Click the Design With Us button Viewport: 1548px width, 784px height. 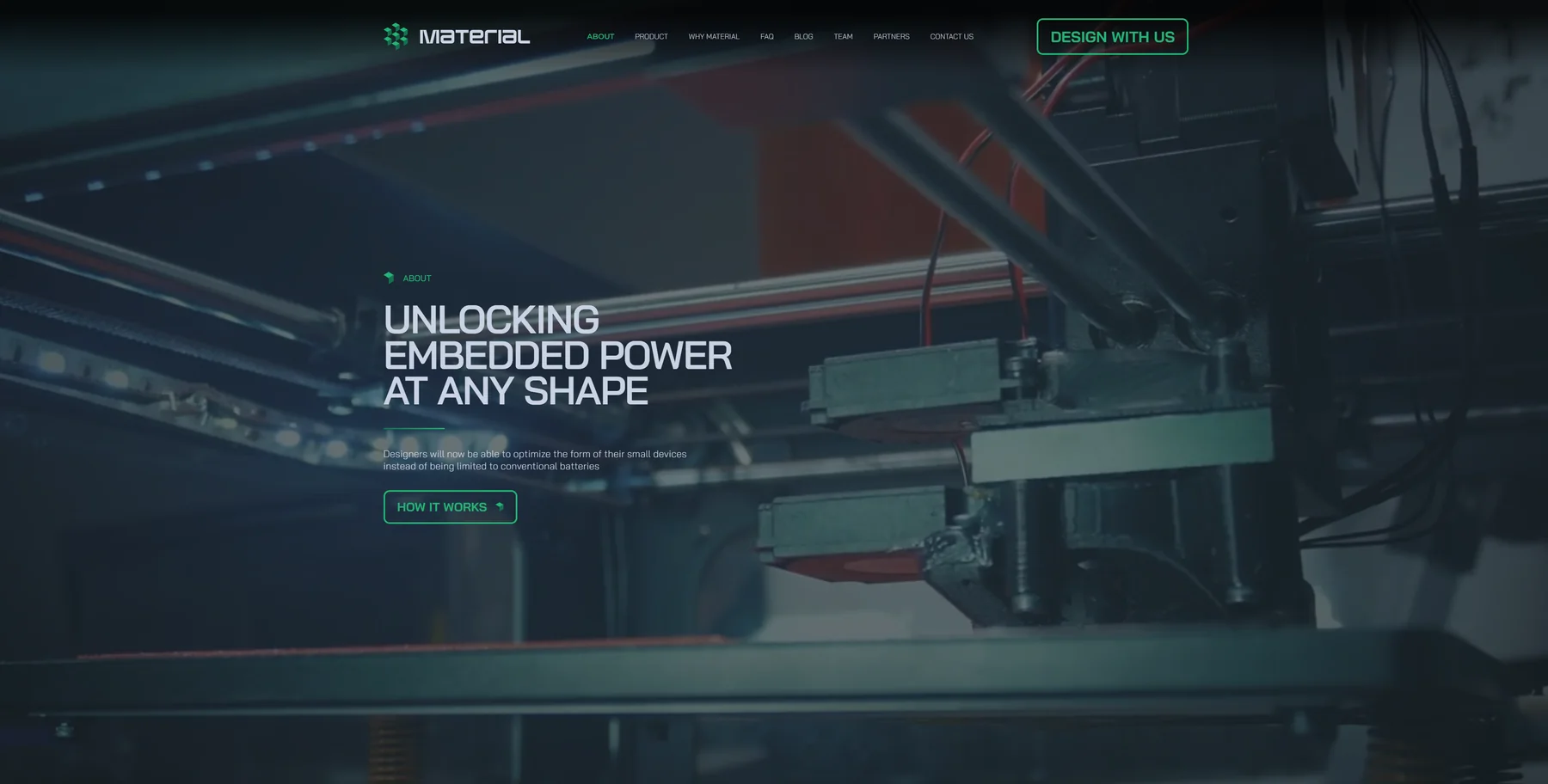(x=1112, y=37)
